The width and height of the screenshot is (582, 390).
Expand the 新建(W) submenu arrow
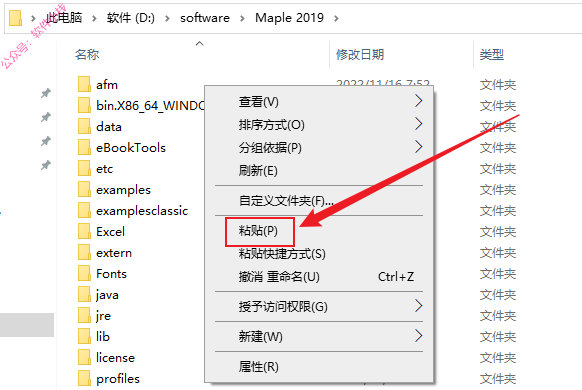(x=418, y=336)
